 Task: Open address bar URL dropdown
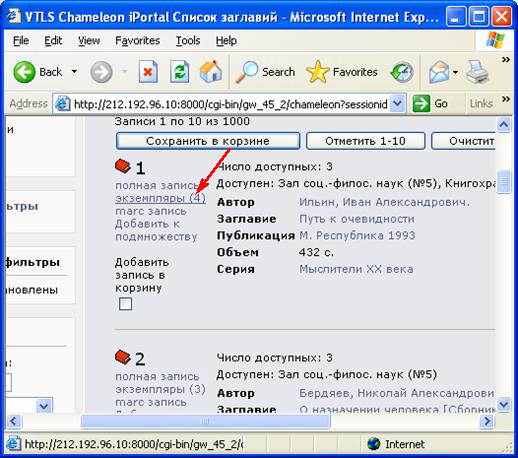pyautogui.click(x=397, y=104)
